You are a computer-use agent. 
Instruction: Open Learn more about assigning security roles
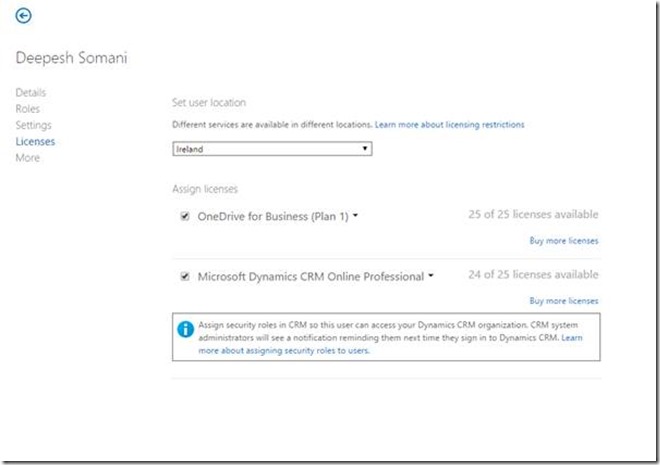pos(284,351)
